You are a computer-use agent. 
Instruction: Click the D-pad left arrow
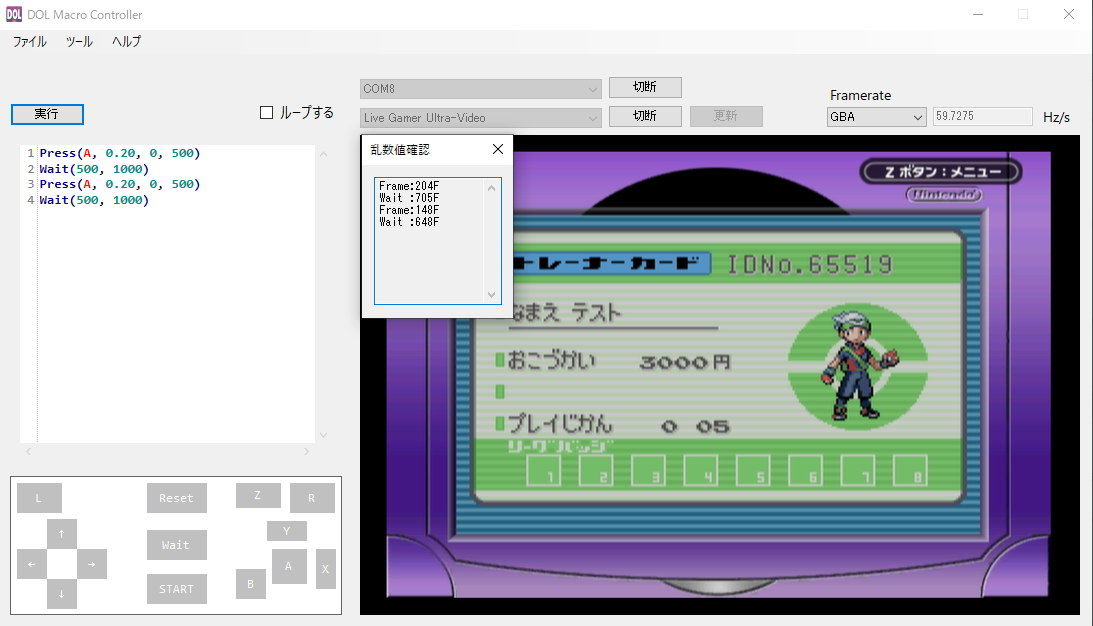coord(31,564)
